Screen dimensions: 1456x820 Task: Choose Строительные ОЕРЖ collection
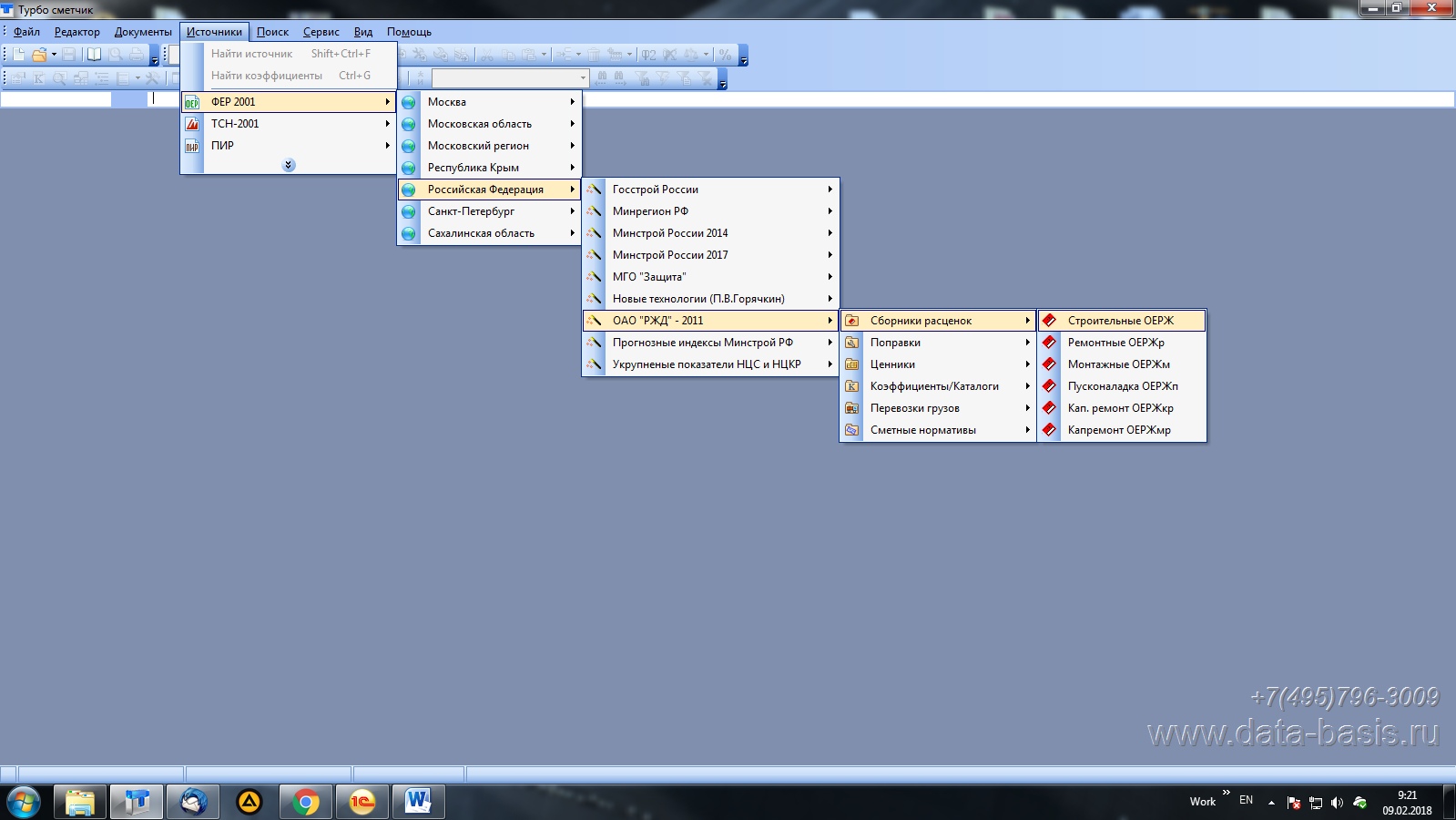pos(1122,321)
